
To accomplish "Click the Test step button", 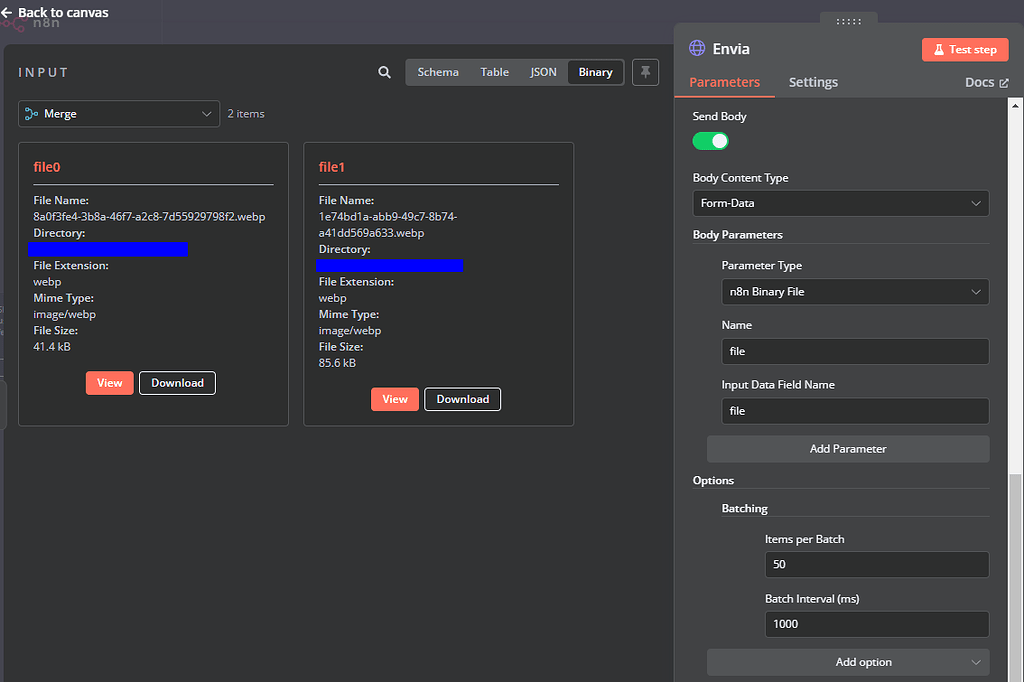I will tap(964, 49).
